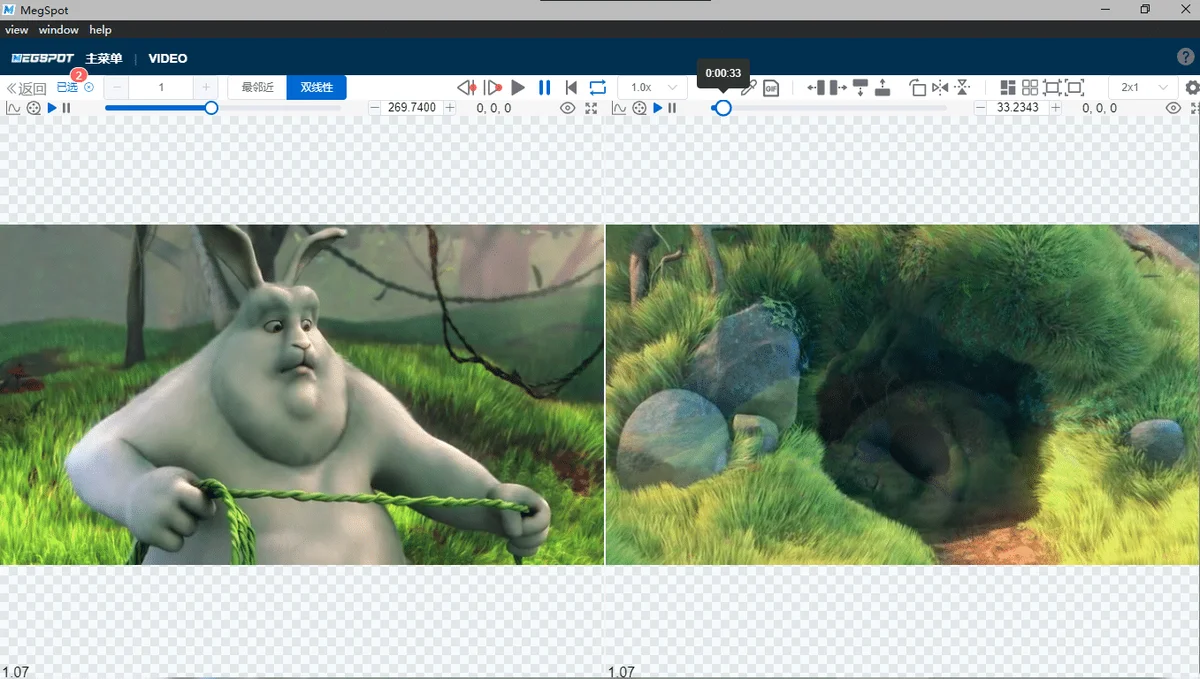Open the help menu
Image resolution: width=1200 pixels, height=679 pixels.
[x=100, y=30]
